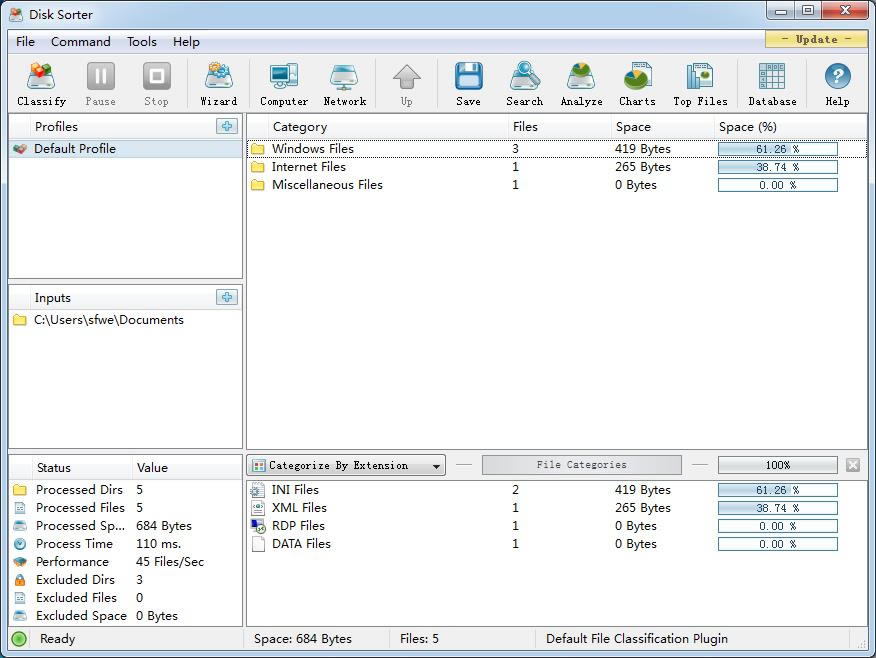Click the yellow Update button
This screenshot has width=876, height=658.
(x=816, y=39)
